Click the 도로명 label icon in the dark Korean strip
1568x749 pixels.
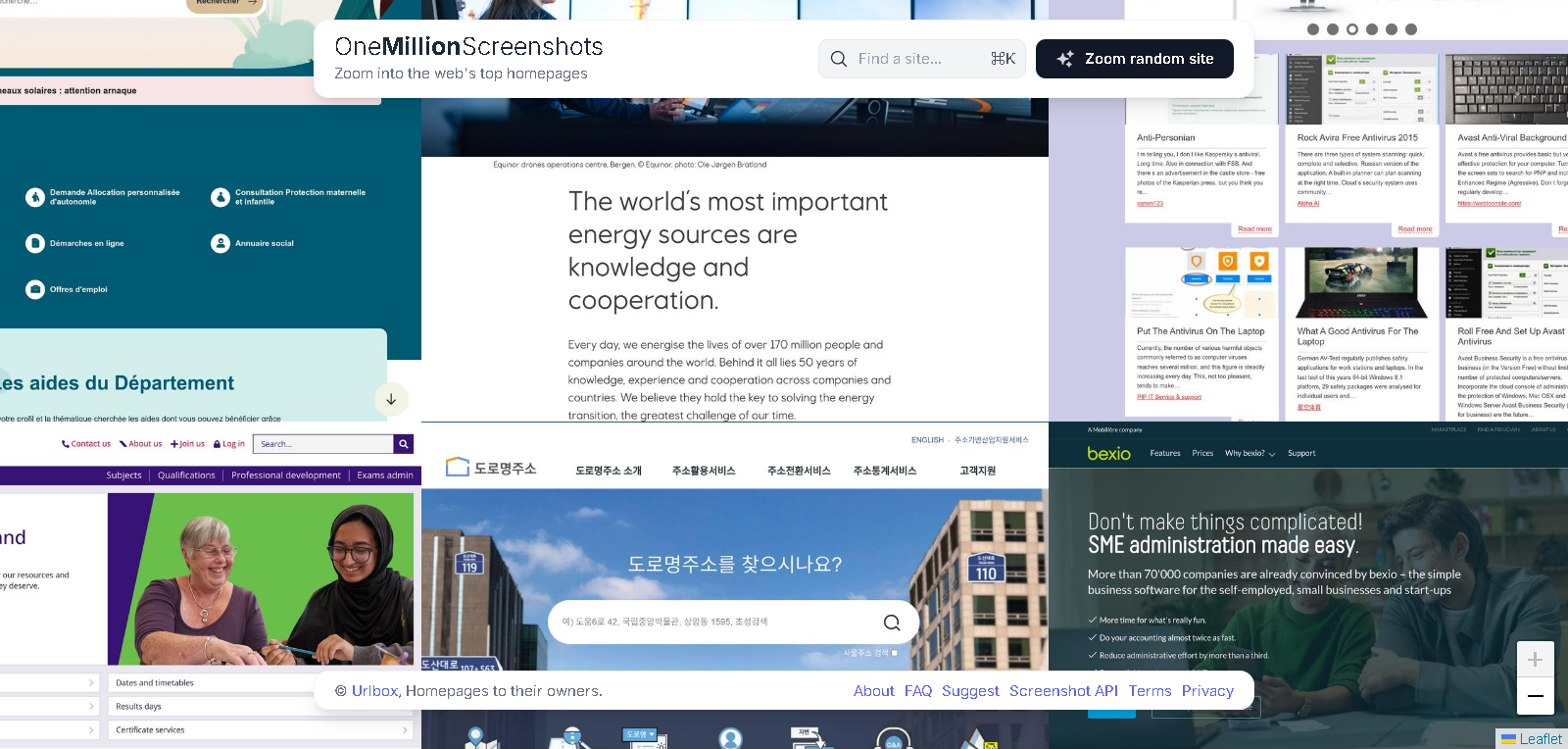pyautogui.click(x=639, y=735)
